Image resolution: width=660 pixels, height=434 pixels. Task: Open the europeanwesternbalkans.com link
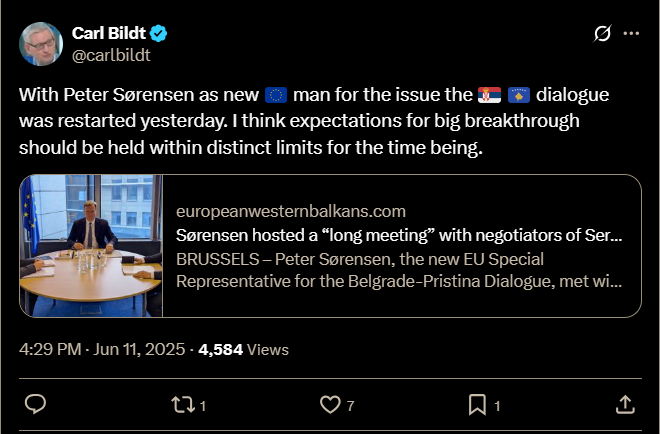click(x=291, y=211)
